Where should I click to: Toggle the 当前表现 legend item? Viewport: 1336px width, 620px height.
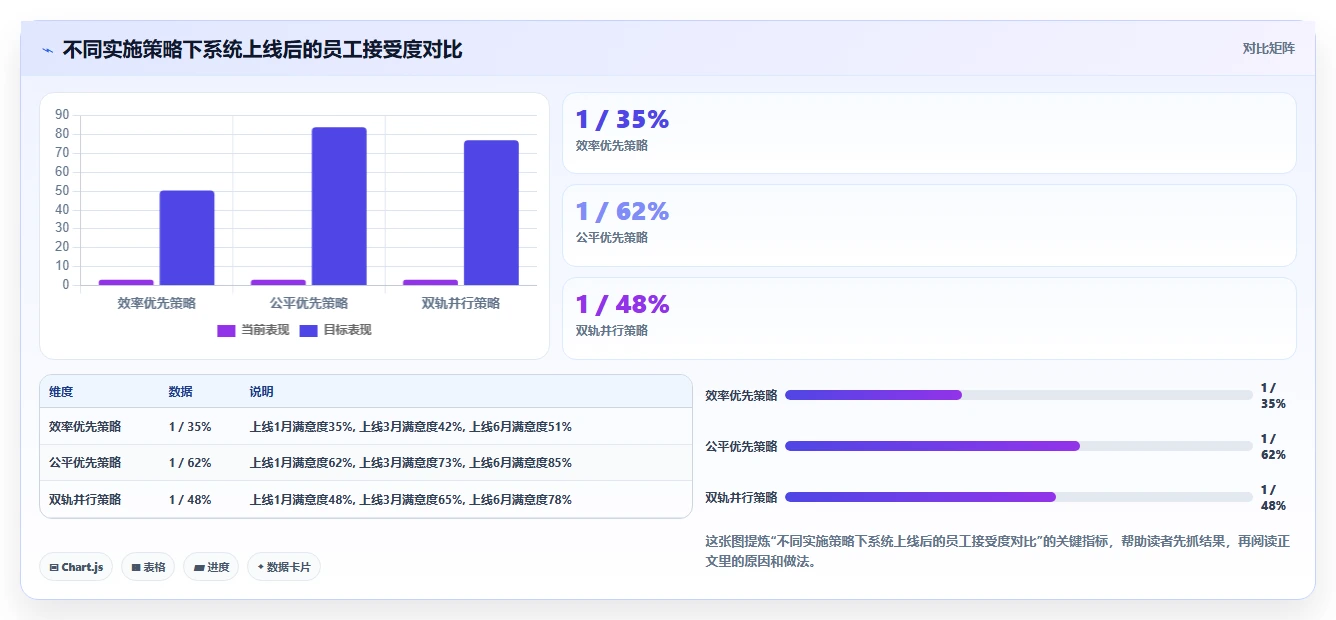253,330
